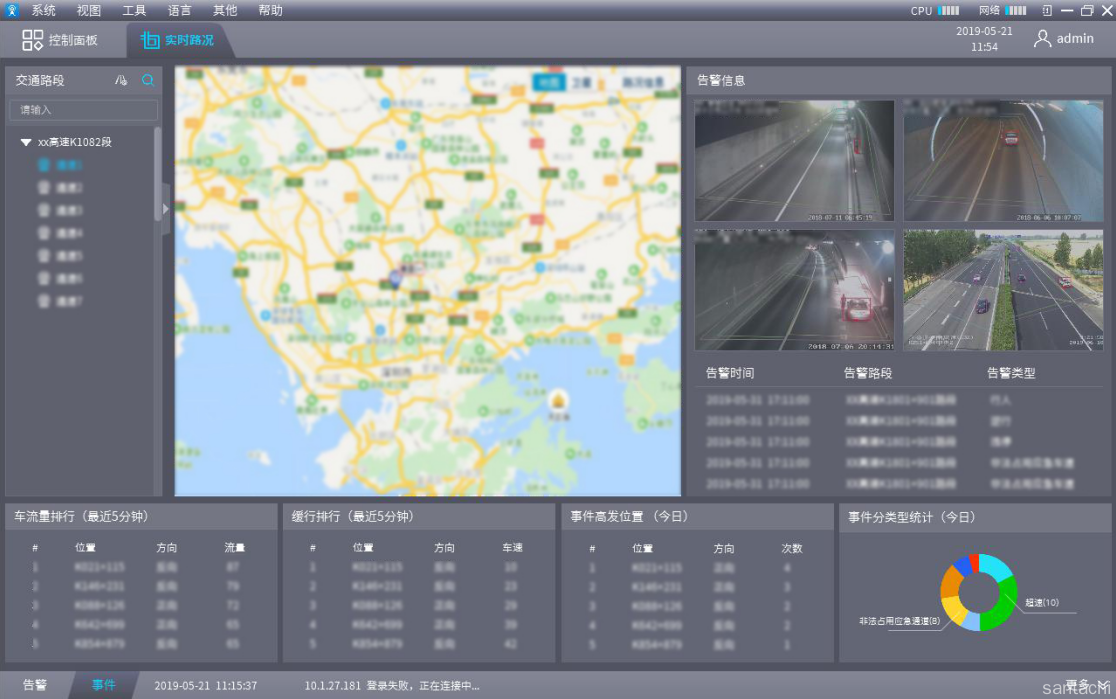Click the admin user profile icon
This screenshot has width=1116, height=699.
[x=1042, y=39]
